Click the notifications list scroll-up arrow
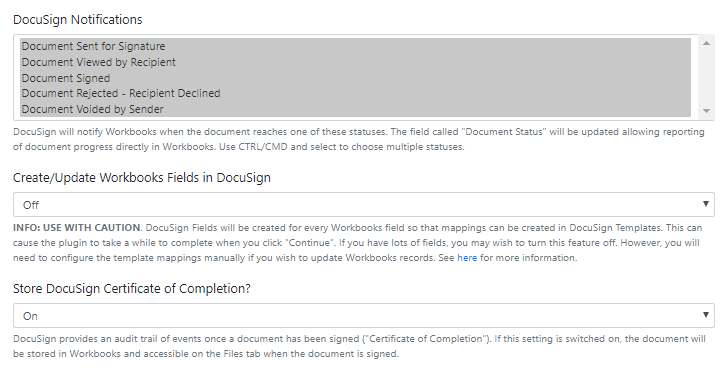 click(x=706, y=43)
